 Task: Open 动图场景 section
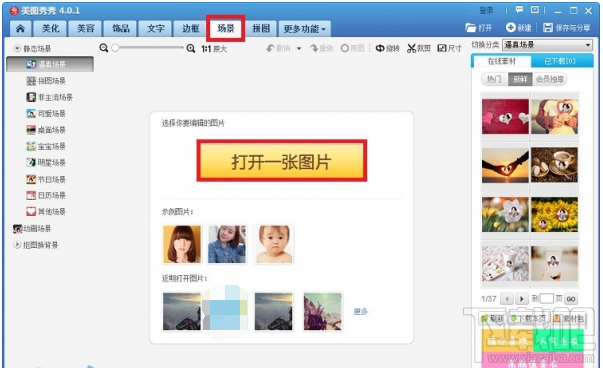pyautogui.click(x=32, y=228)
